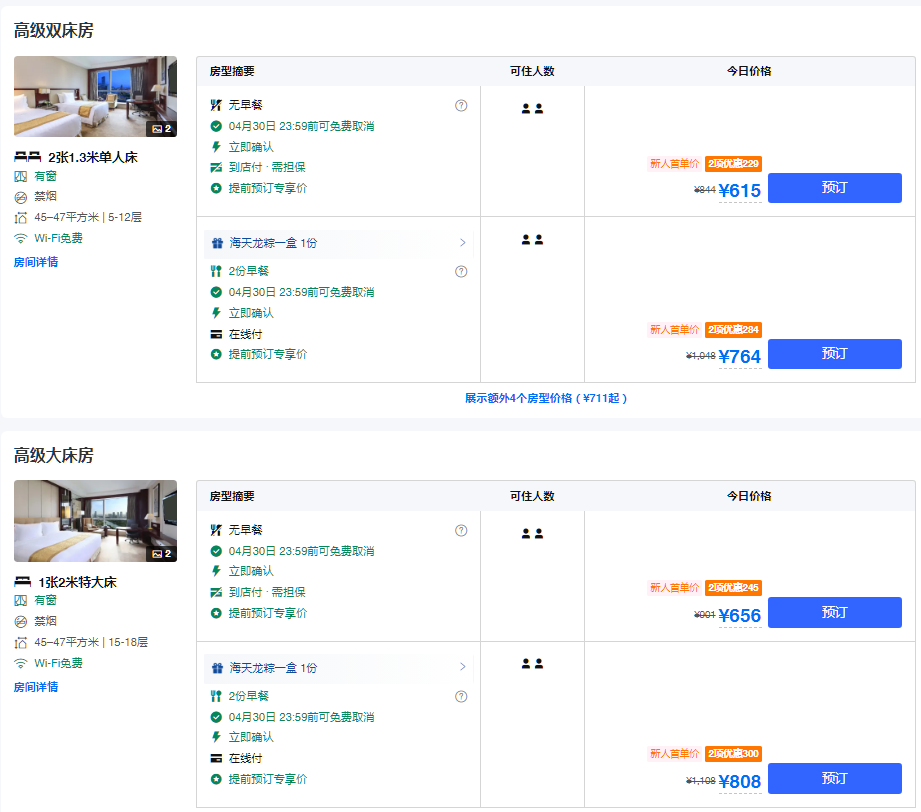Click no-smoking icon under 高级大床房
921x812 pixels.
click(x=21, y=622)
